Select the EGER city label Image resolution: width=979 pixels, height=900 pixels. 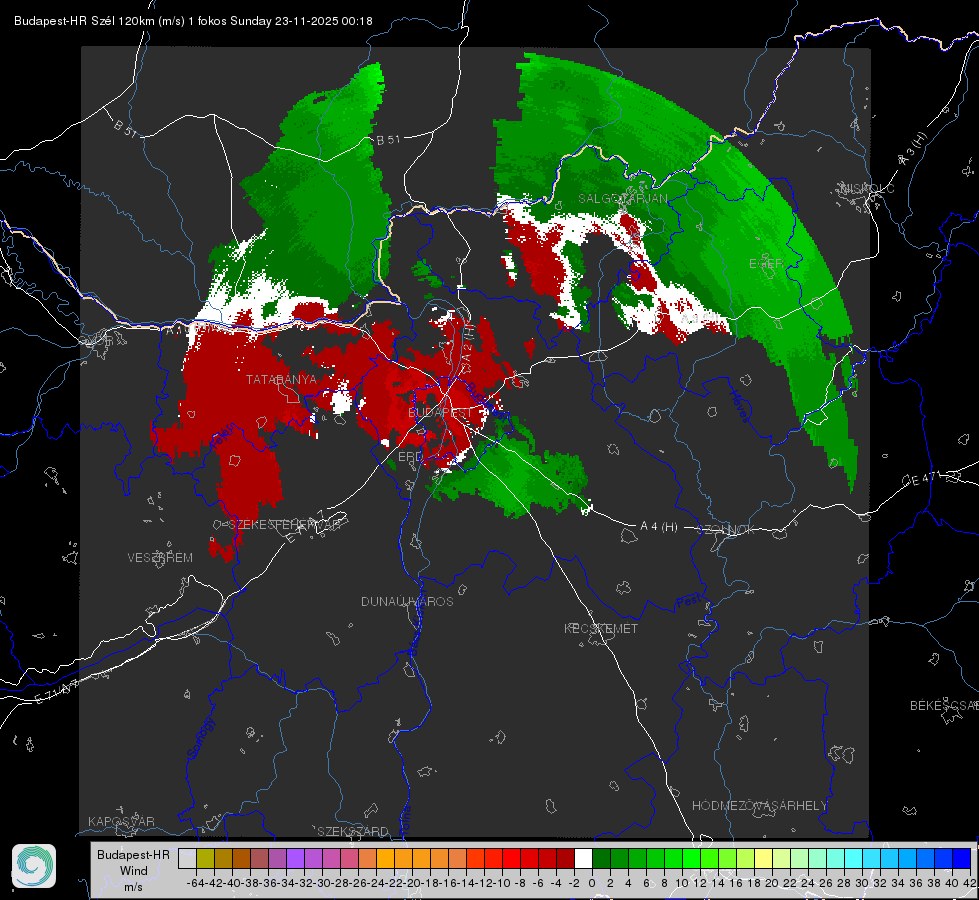pos(766,264)
